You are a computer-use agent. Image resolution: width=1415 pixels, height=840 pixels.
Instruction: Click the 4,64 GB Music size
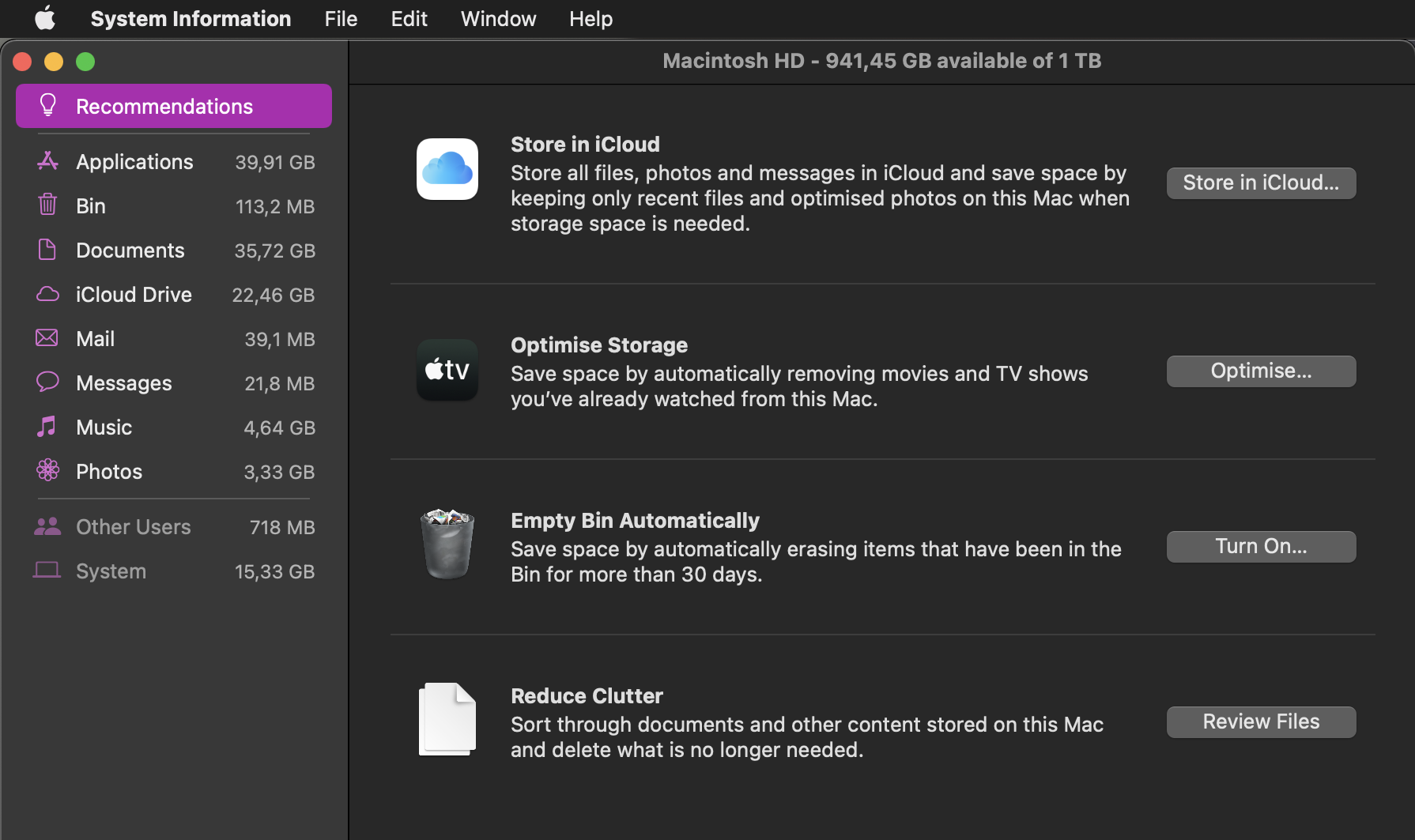280,428
